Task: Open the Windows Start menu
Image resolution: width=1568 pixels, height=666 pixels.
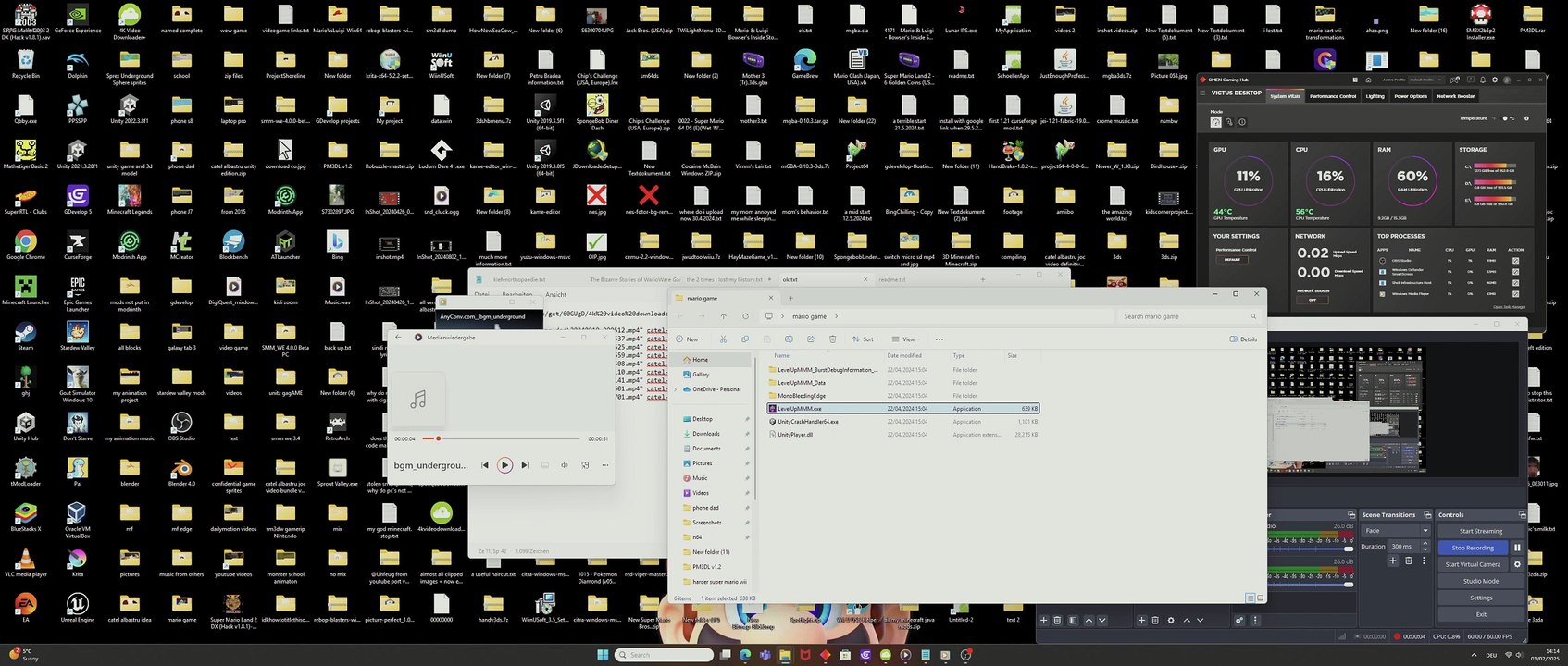Action: [603, 655]
